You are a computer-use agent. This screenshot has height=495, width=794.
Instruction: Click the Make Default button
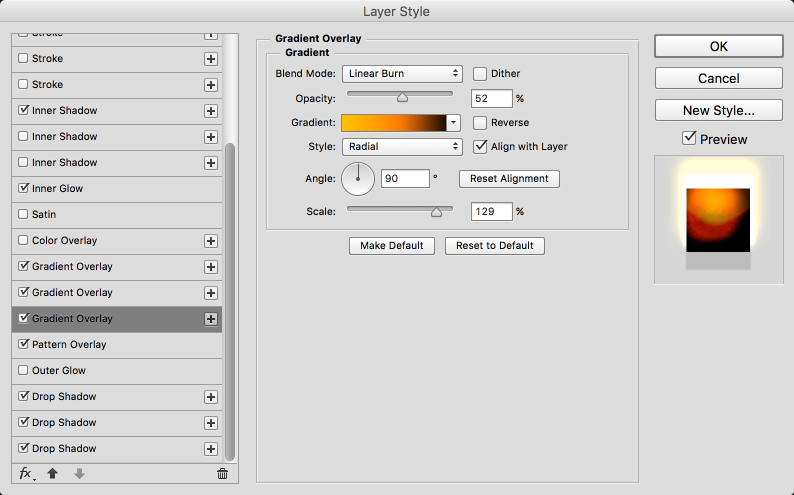point(391,246)
